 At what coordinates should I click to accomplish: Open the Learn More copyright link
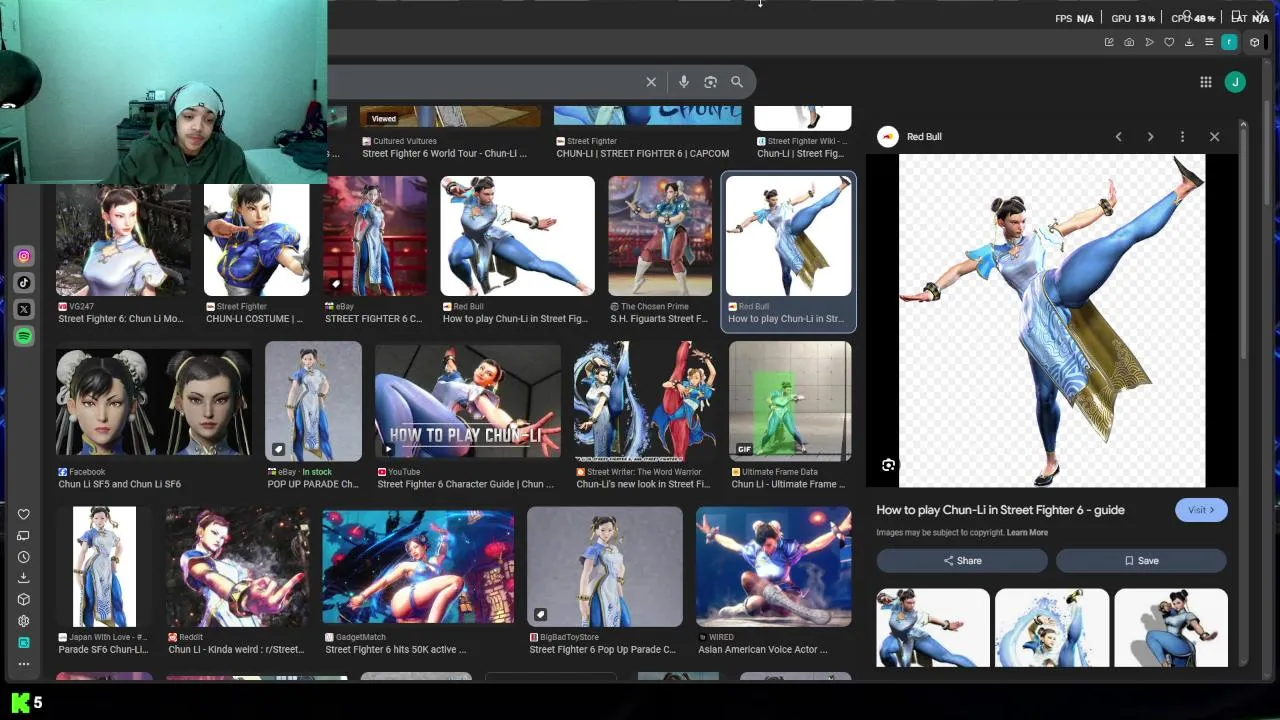click(1027, 533)
